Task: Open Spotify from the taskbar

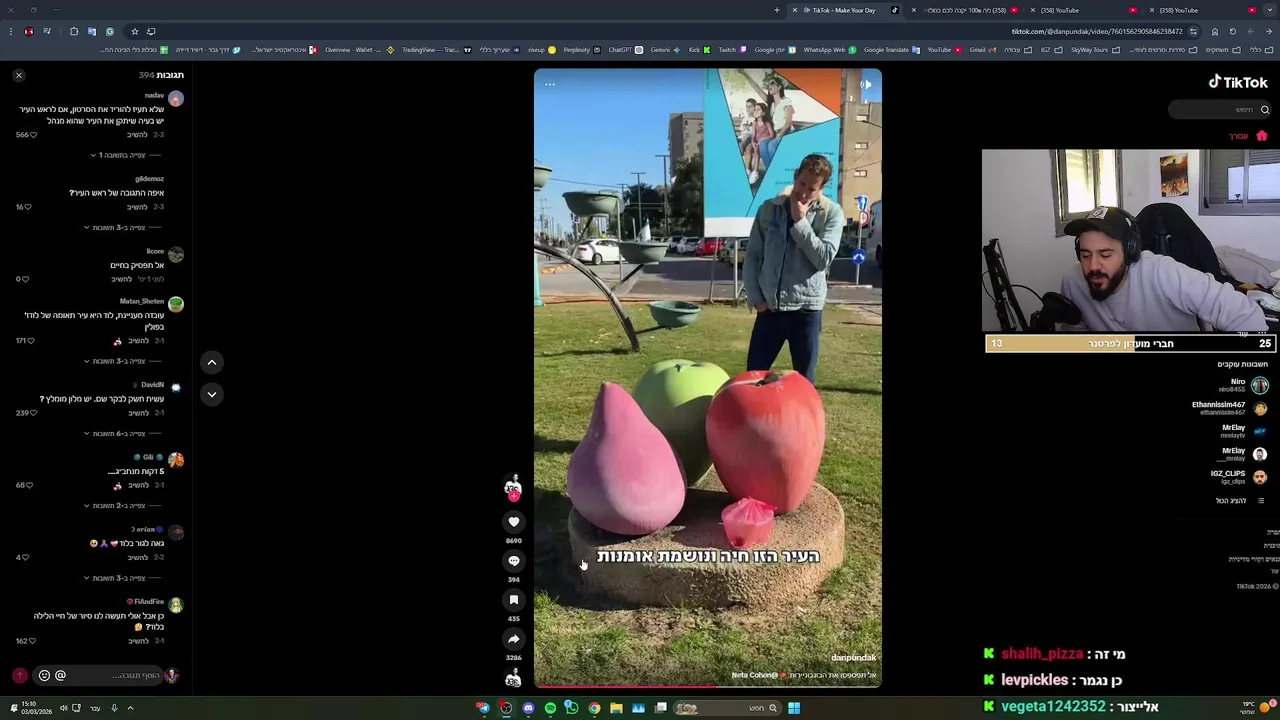Action: click(x=550, y=708)
